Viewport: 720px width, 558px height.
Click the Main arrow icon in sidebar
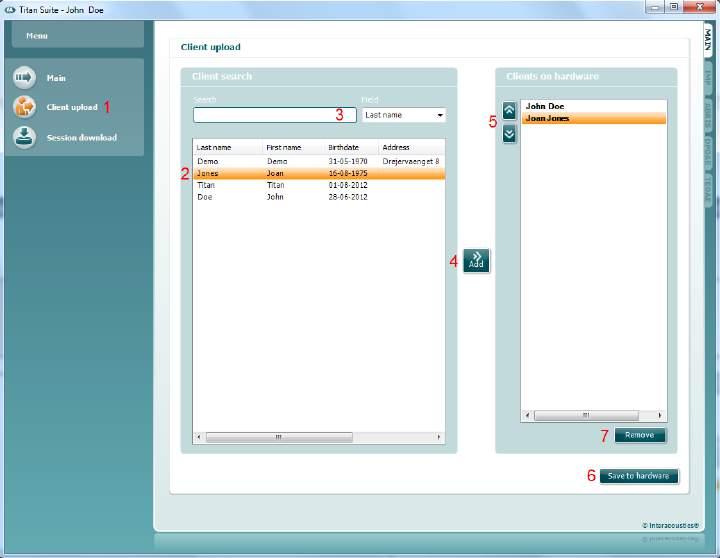(x=24, y=78)
